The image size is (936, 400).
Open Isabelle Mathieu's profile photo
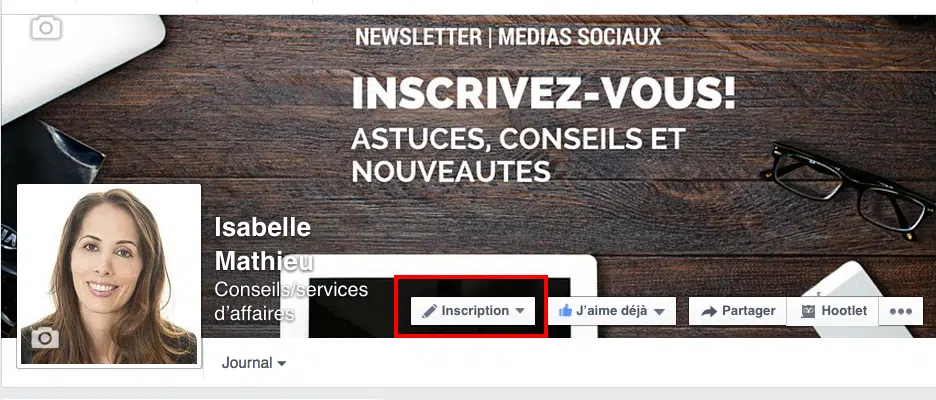[109, 276]
